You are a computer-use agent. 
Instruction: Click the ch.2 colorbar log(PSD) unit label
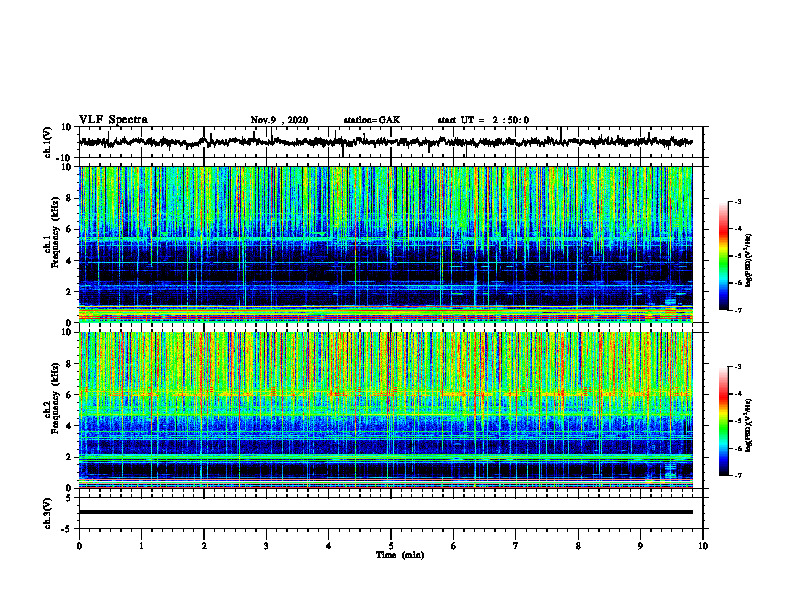pyautogui.click(x=749, y=425)
